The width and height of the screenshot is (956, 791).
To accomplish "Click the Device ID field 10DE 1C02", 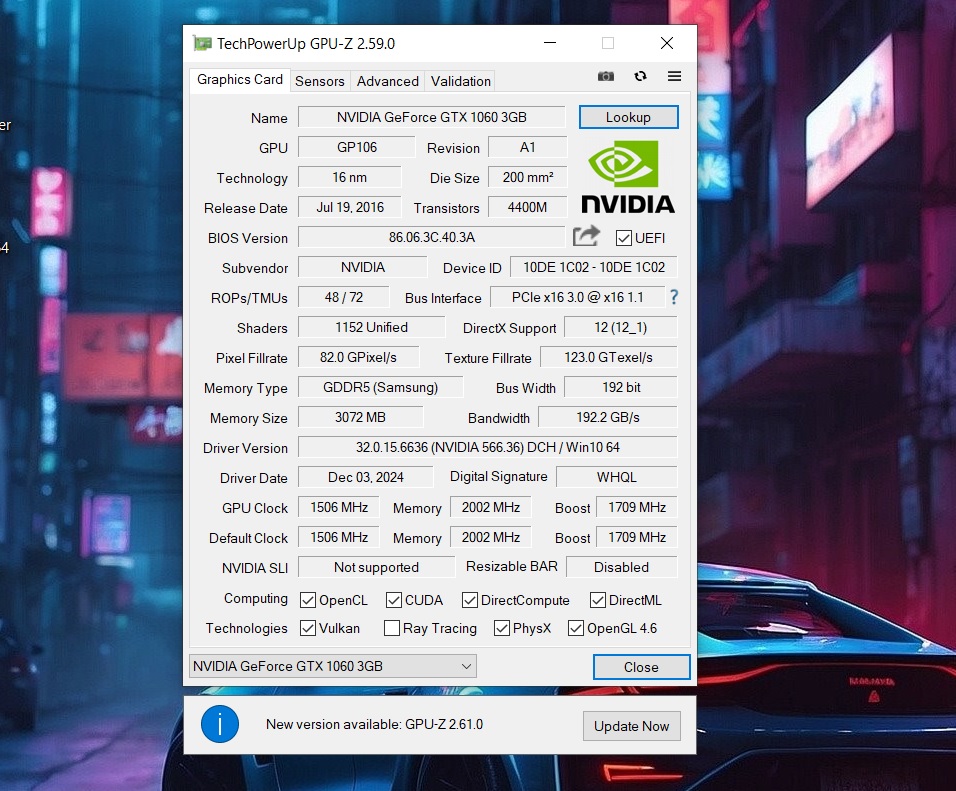I will click(x=594, y=267).
